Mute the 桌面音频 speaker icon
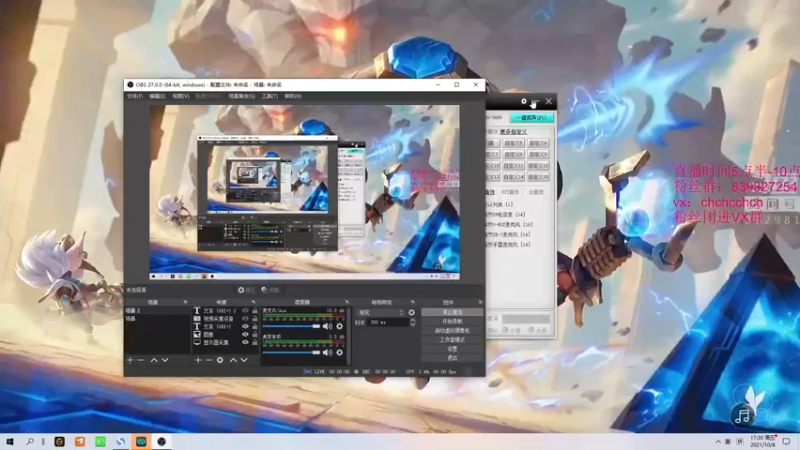This screenshot has width=800, height=450. (328, 353)
